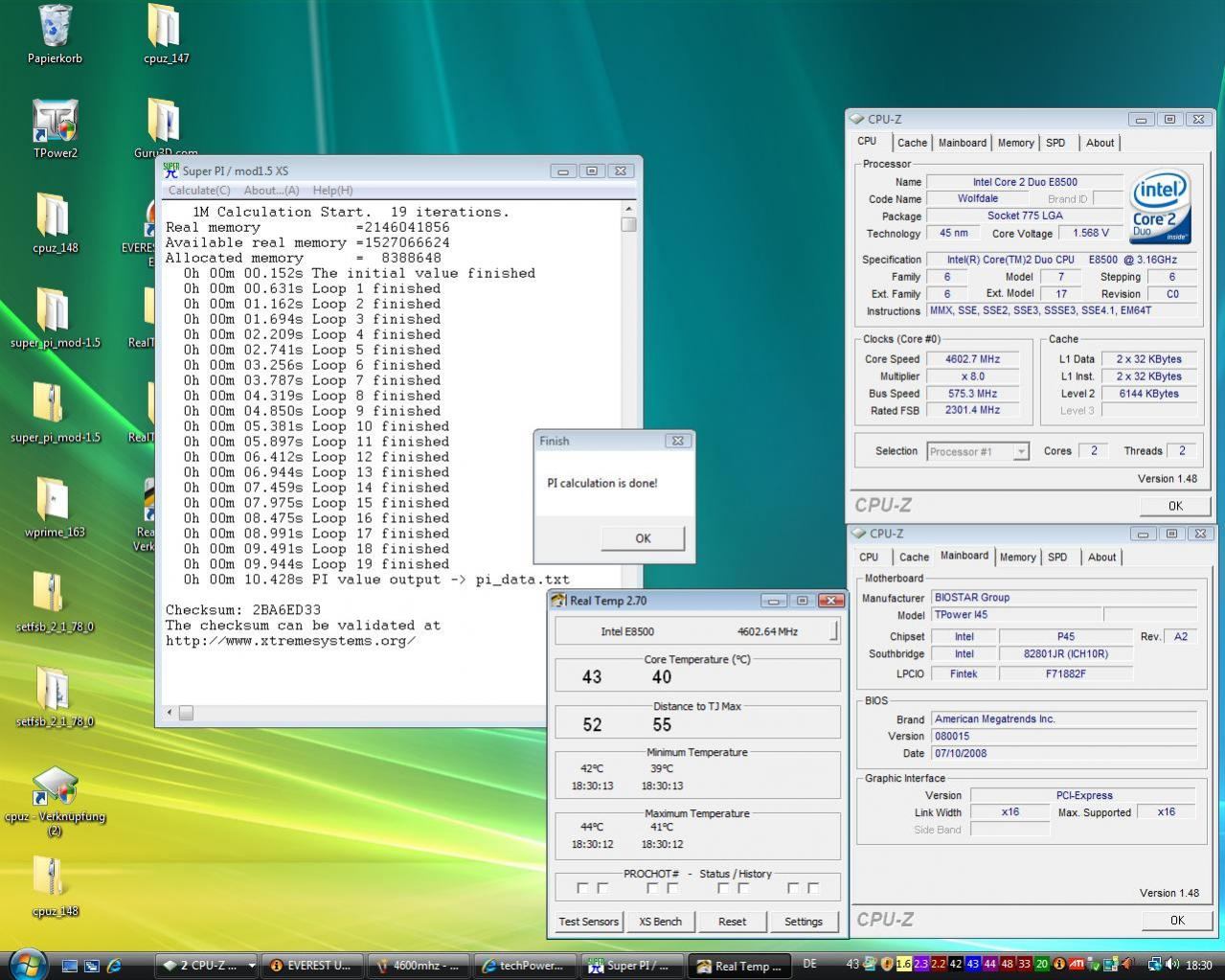Screen dimensions: 1225x980
Task: Open Help(H) menu in Super PI
Action: 332,191
